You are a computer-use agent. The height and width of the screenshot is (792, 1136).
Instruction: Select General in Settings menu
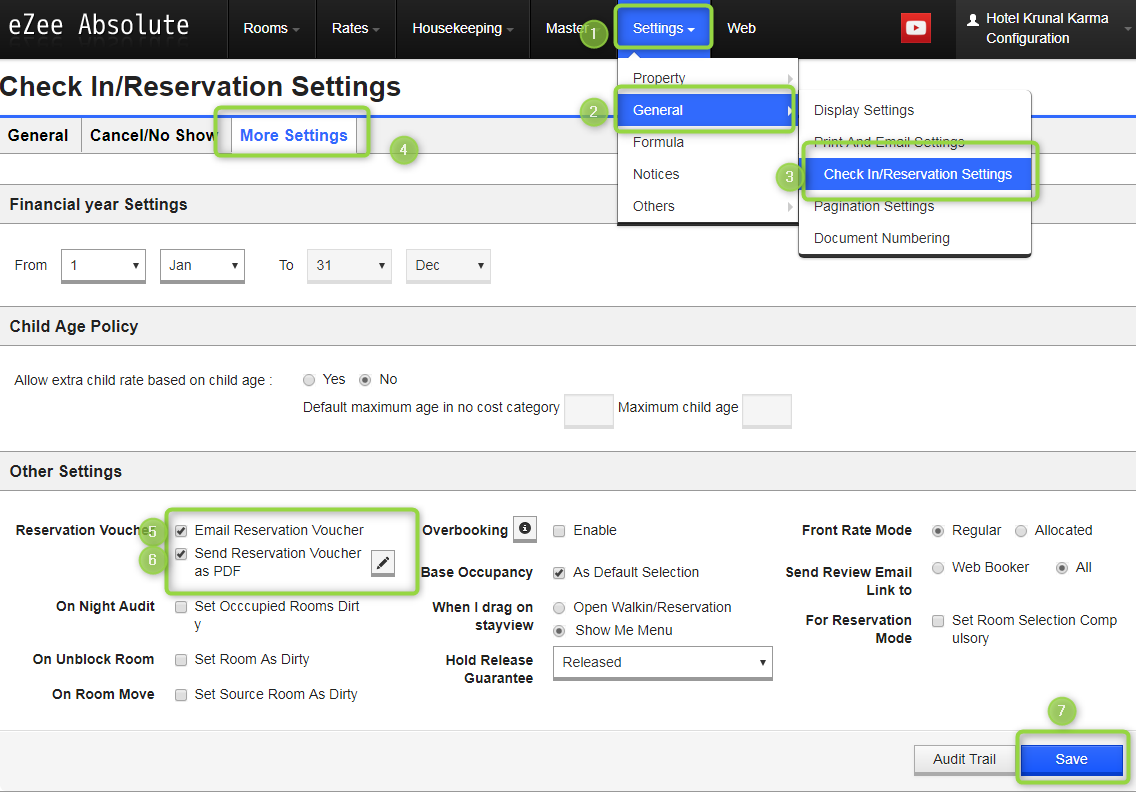(706, 110)
